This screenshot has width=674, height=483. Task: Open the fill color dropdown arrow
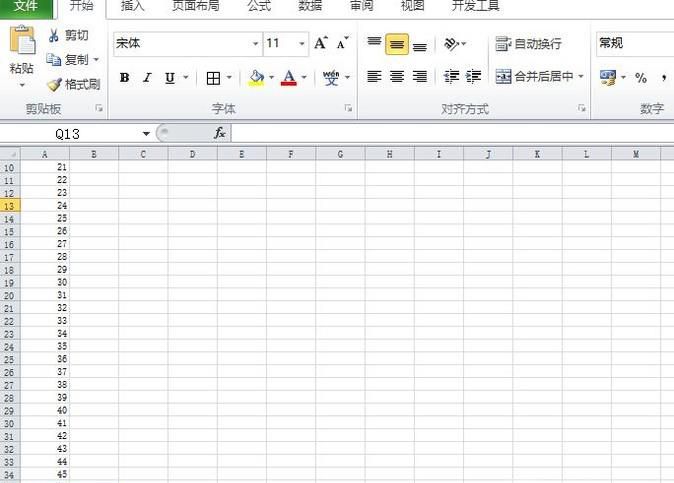pos(271,78)
